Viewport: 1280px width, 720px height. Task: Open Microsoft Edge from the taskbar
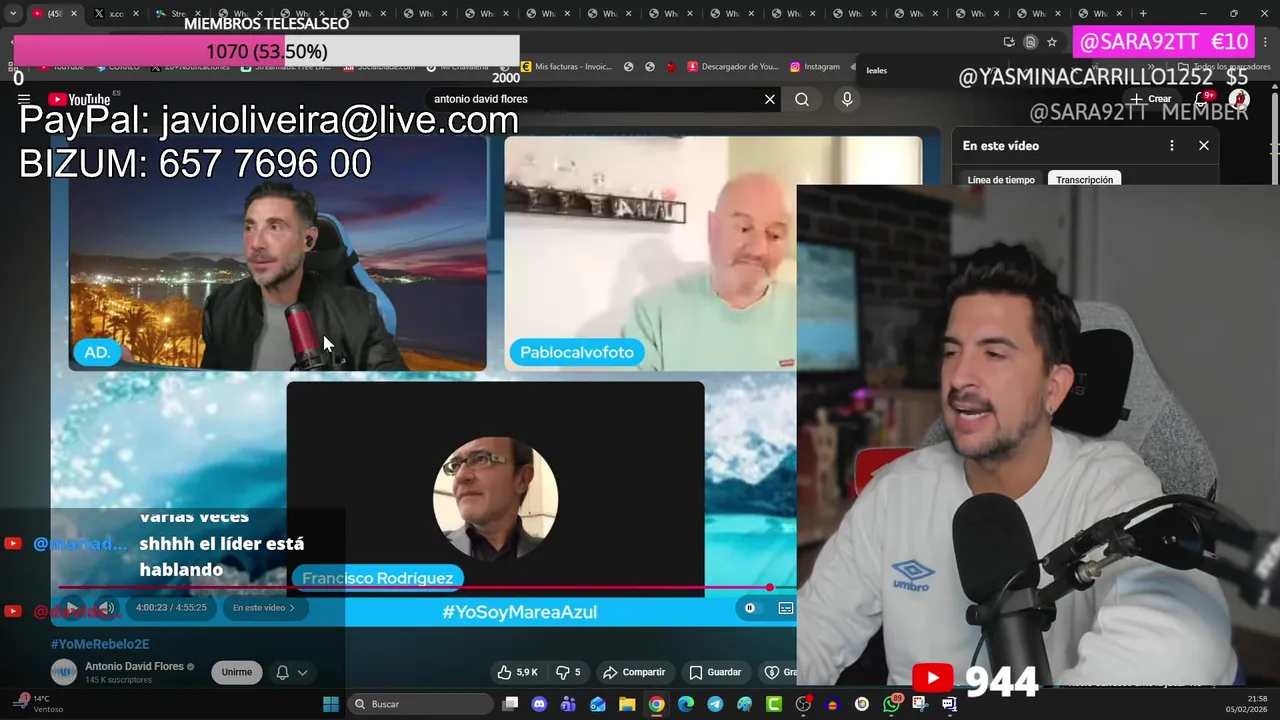686,704
